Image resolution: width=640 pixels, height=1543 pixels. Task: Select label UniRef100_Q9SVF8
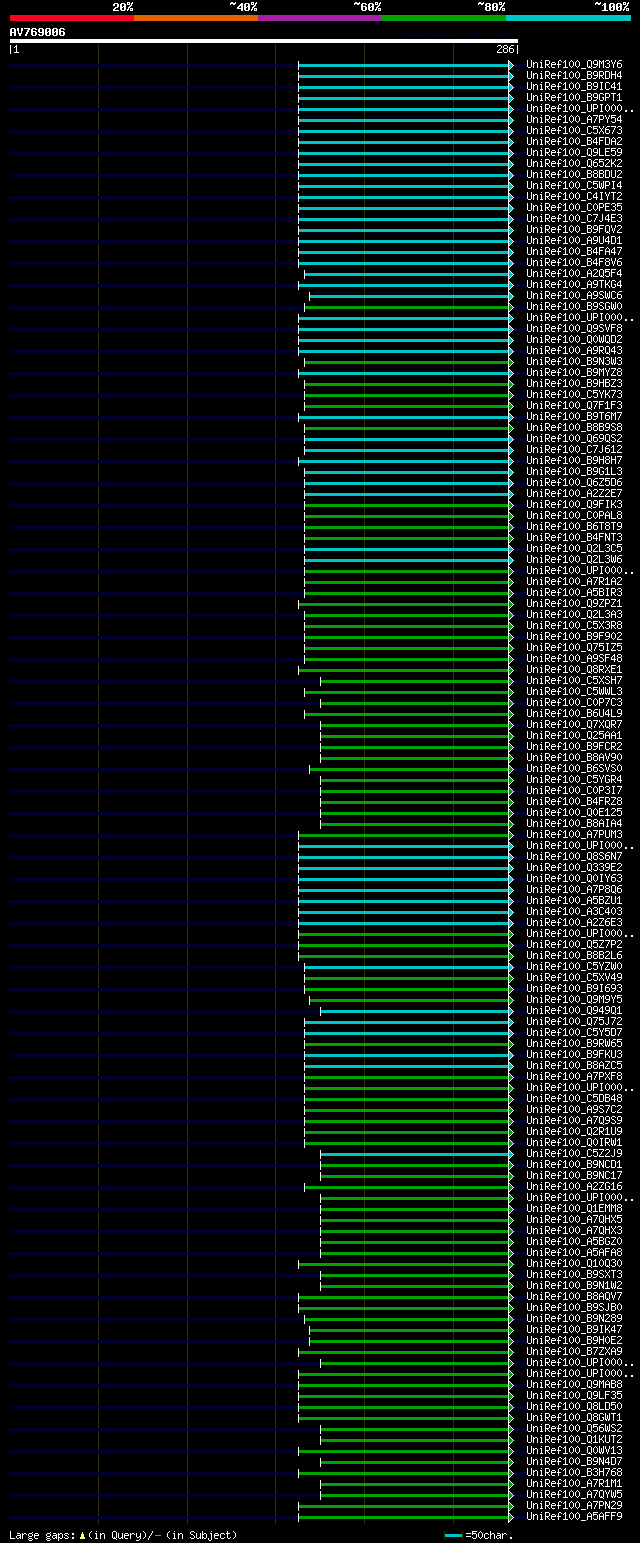click(574, 328)
